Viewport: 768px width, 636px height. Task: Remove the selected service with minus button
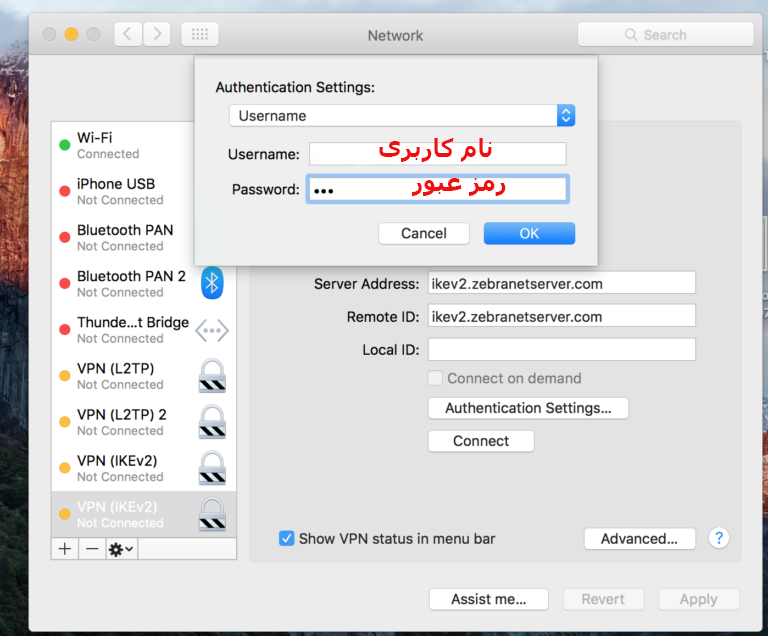click(x=91, y=549)
